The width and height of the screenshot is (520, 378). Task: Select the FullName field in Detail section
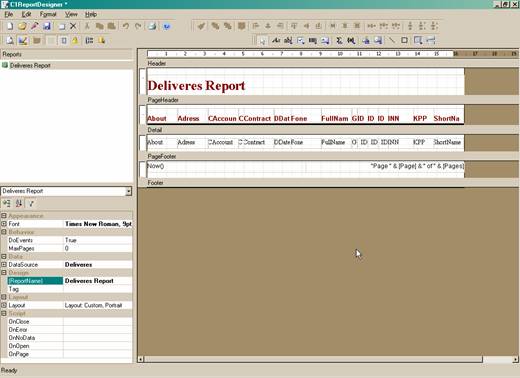[x=333, y=142]
